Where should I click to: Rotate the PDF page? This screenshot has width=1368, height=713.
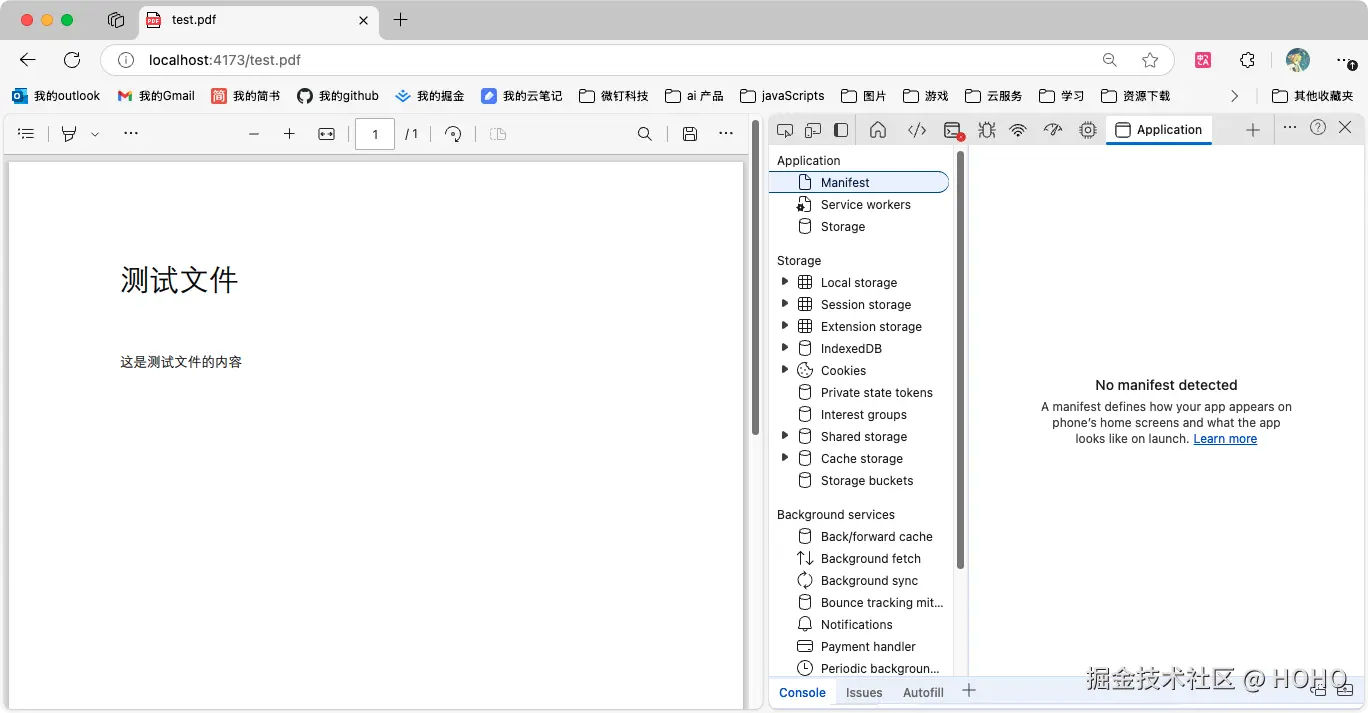(453, 134)
